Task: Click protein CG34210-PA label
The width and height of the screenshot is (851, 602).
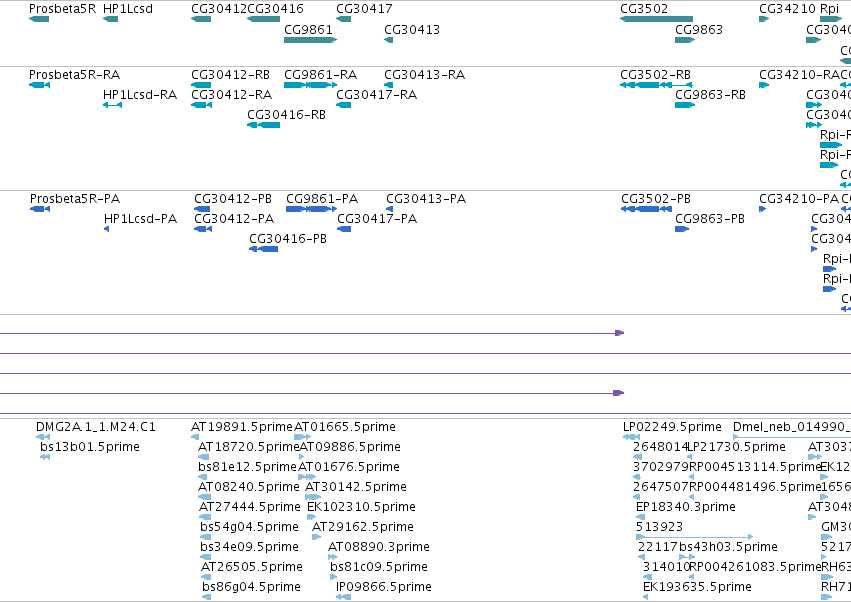Action: [x=799, y=199]
